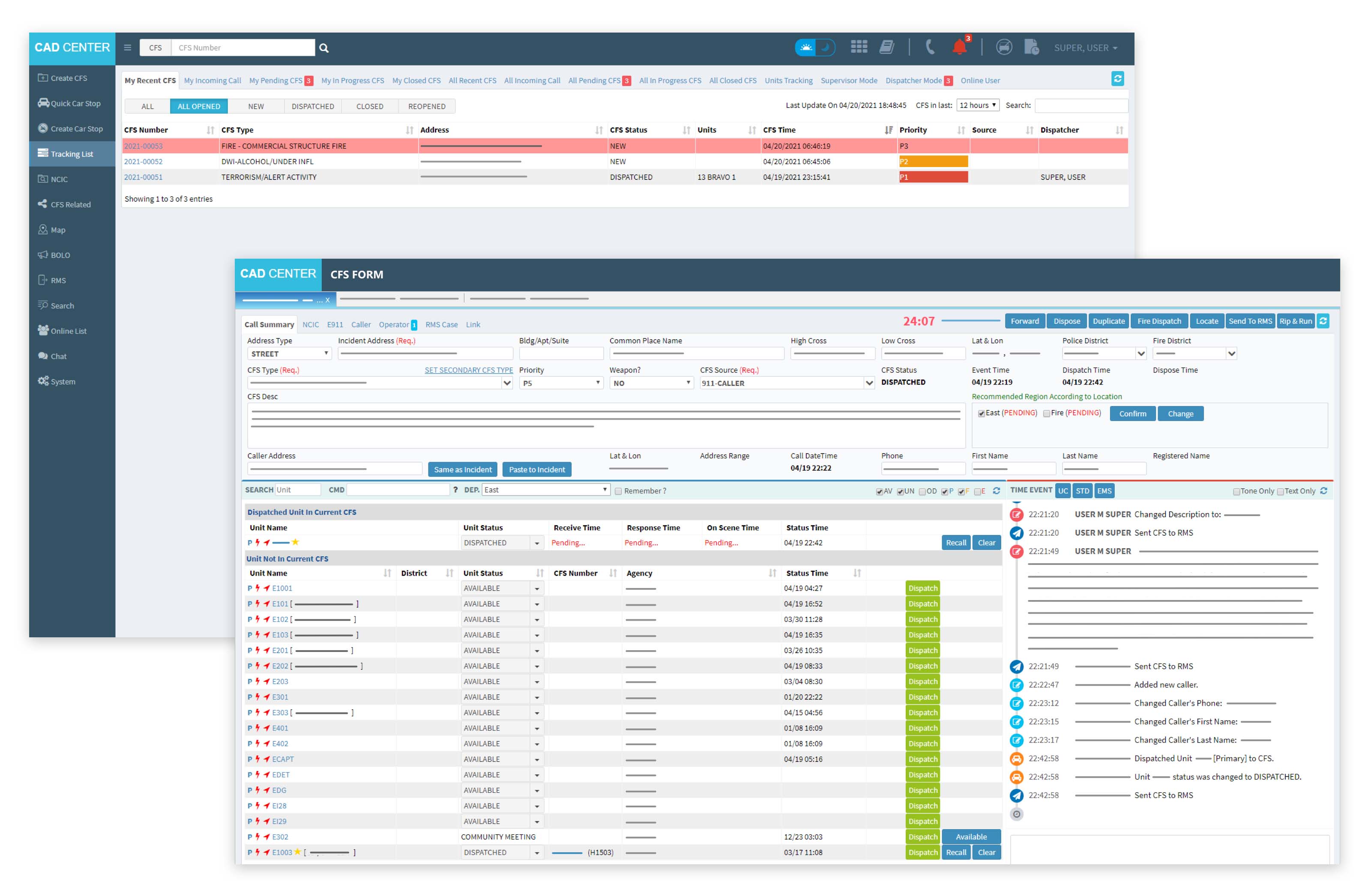
Task: Open the Map item in sidebar
Action: (x=57, y=230)
